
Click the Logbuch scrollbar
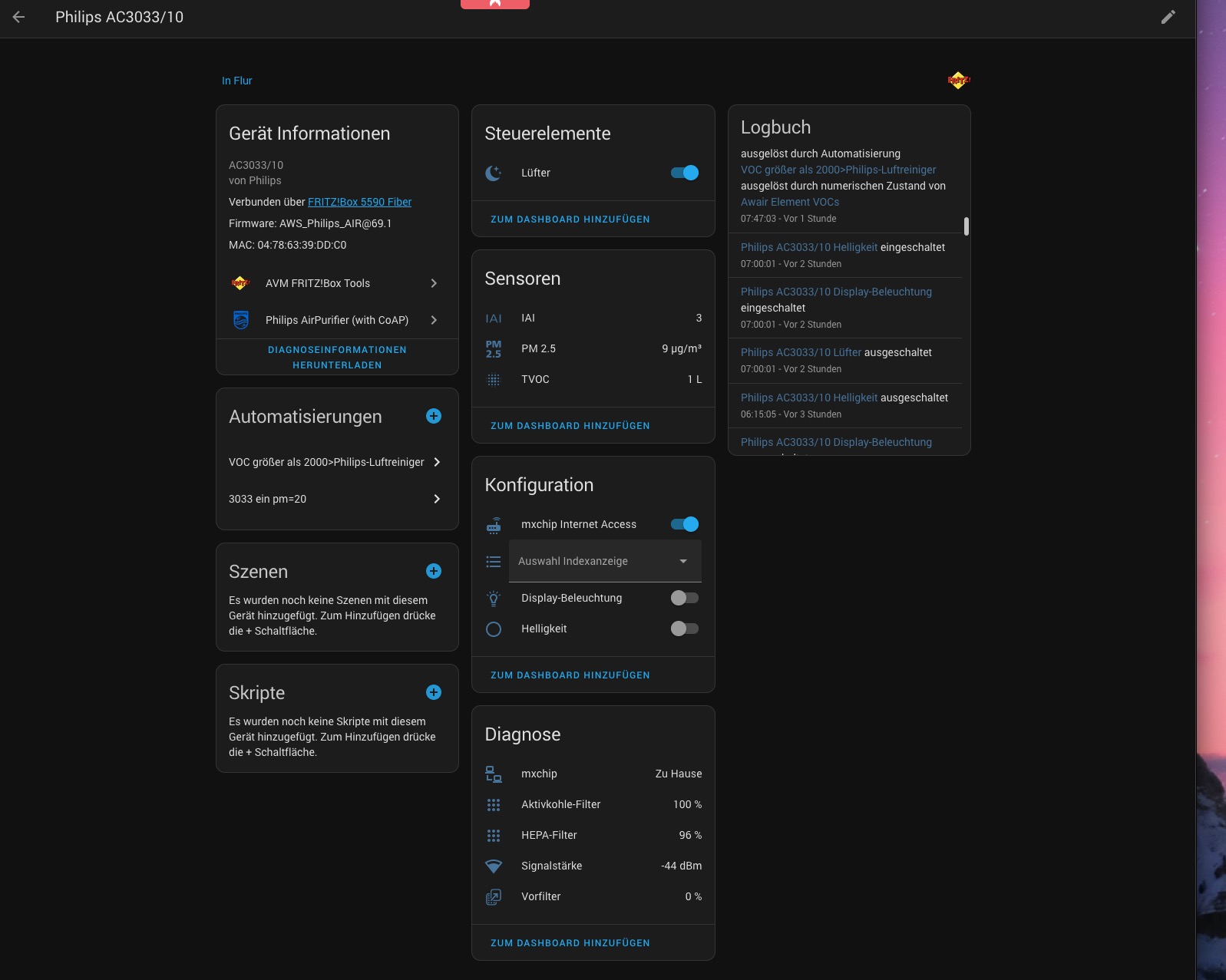pos(966,226)
